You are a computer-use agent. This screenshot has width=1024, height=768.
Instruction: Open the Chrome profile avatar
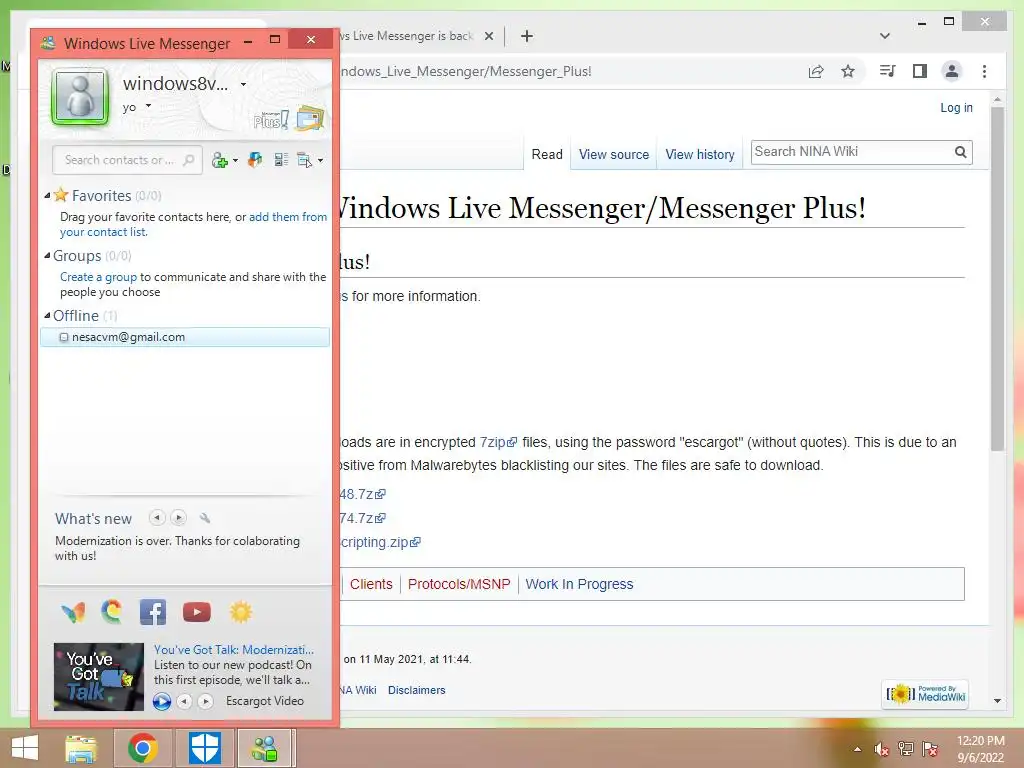pos(952,71)
